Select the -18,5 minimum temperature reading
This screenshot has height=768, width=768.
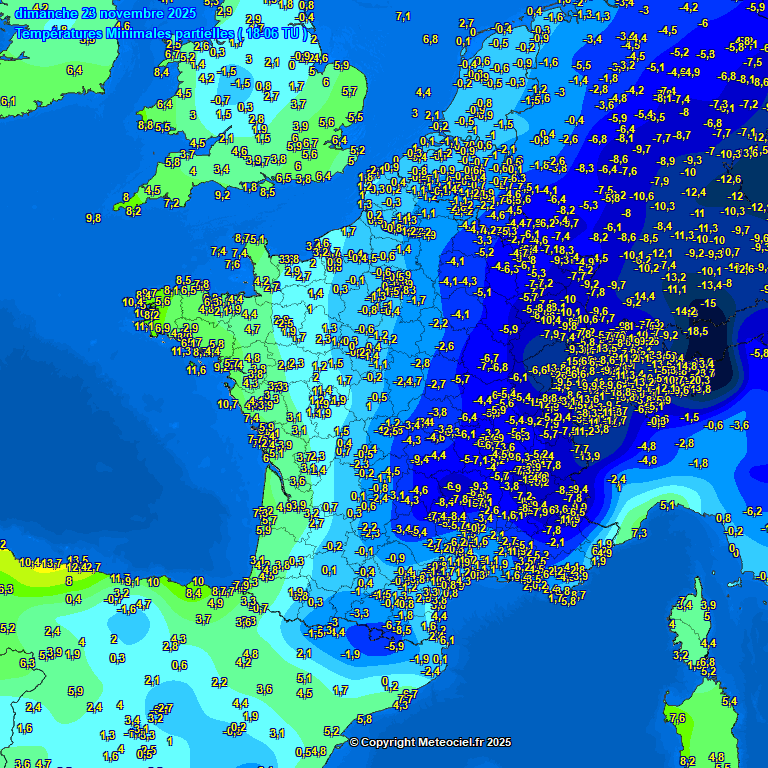click(x=697, y=332)
